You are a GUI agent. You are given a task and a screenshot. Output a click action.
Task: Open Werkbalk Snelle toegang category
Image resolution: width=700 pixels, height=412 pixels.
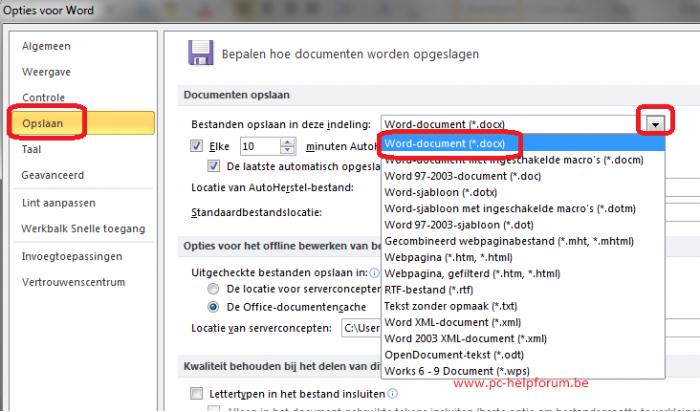83,229
